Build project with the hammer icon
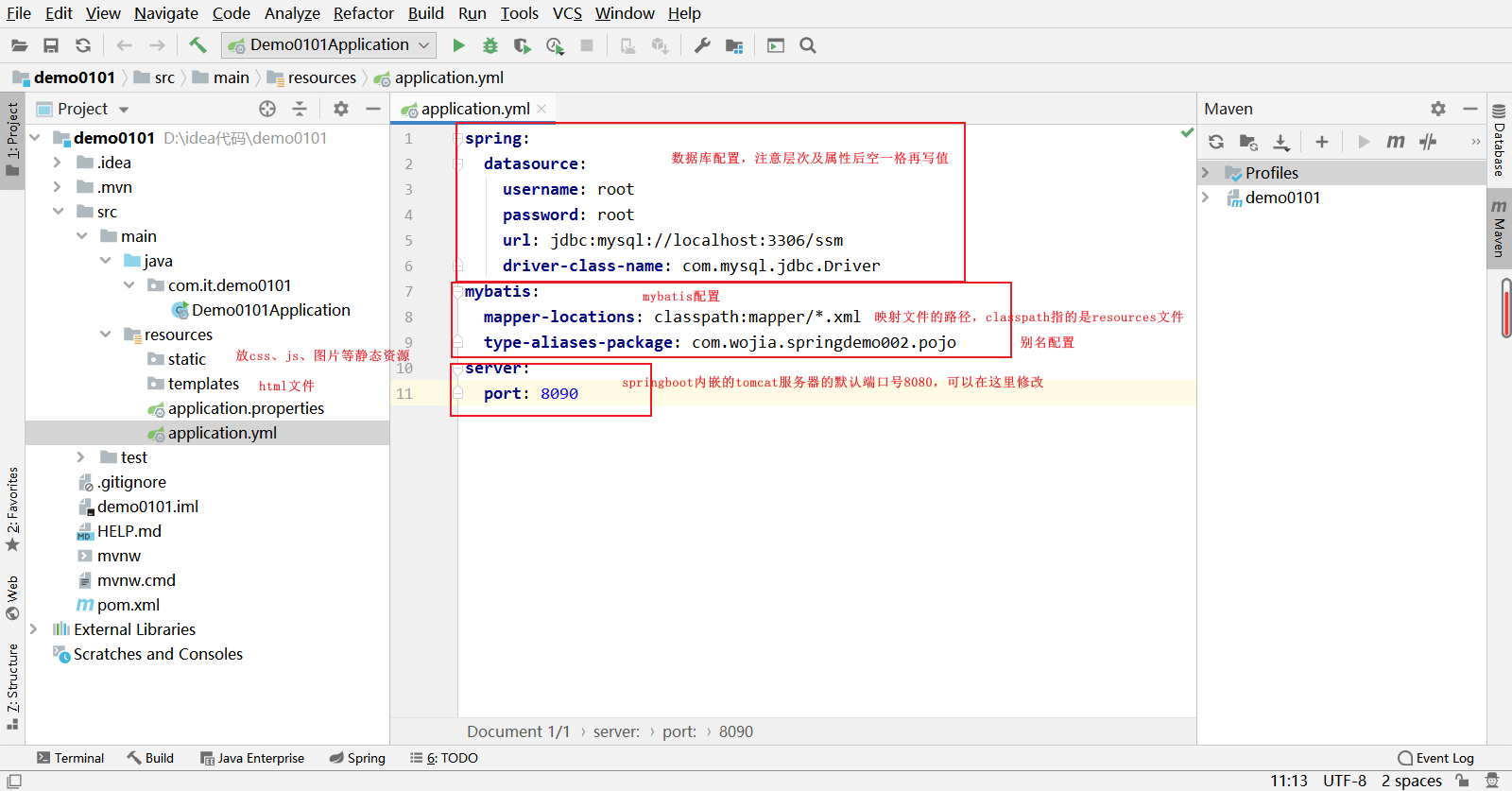The image size is (1512, 791). 198,45
